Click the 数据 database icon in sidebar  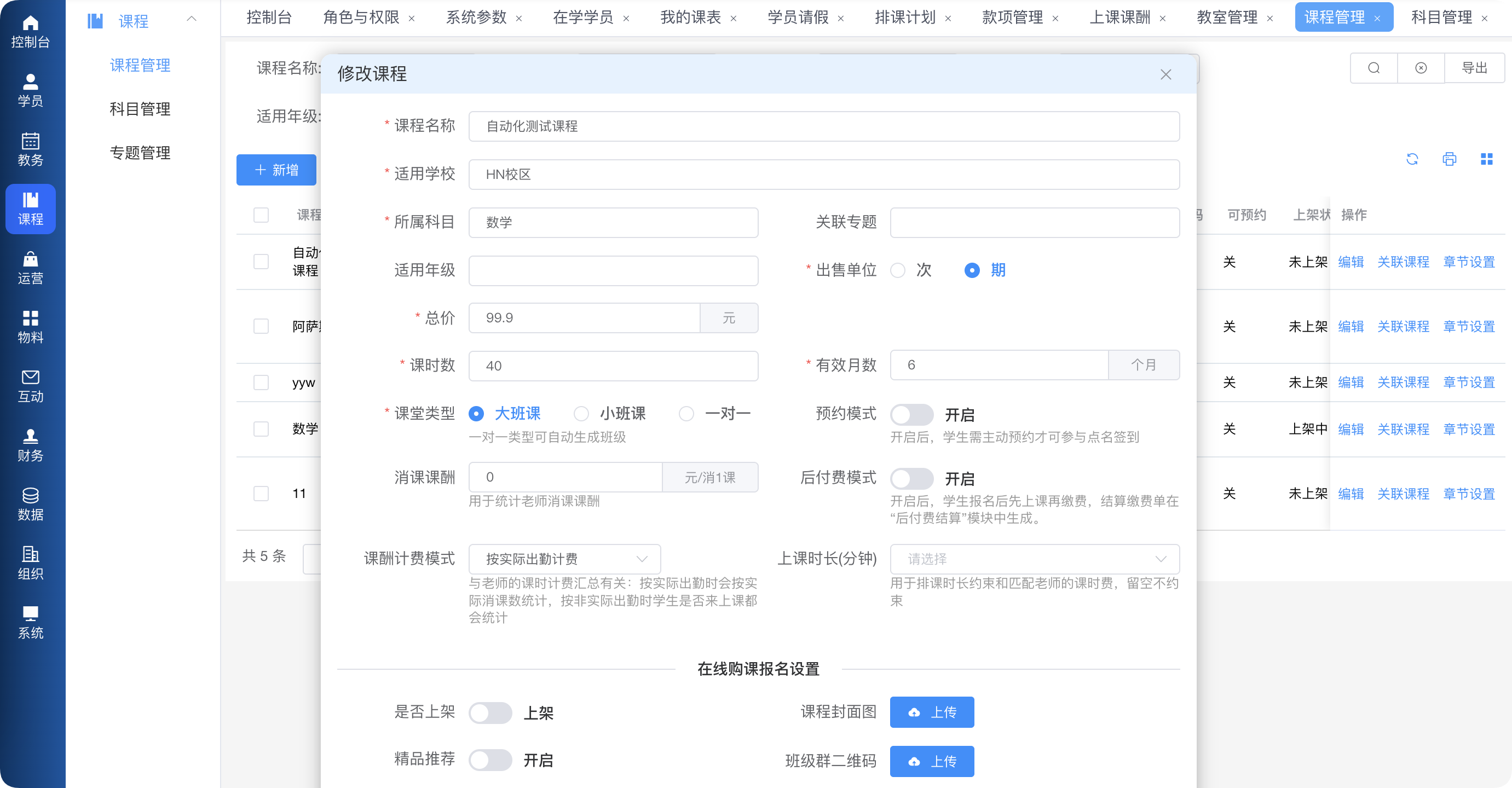pyautogui.click(x=30, y=503)
